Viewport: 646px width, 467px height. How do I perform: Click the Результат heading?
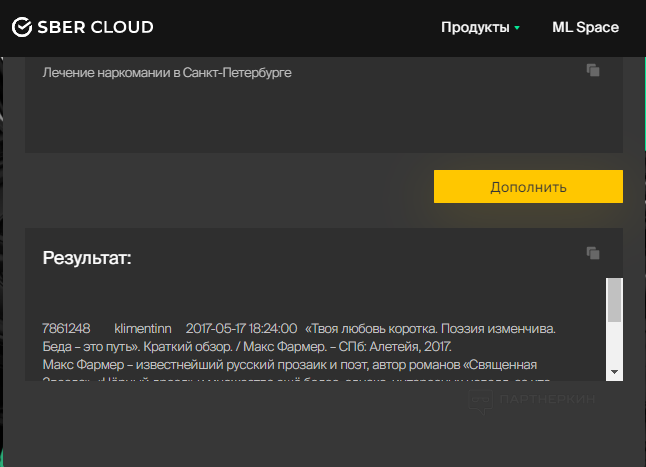click(87, 259)
